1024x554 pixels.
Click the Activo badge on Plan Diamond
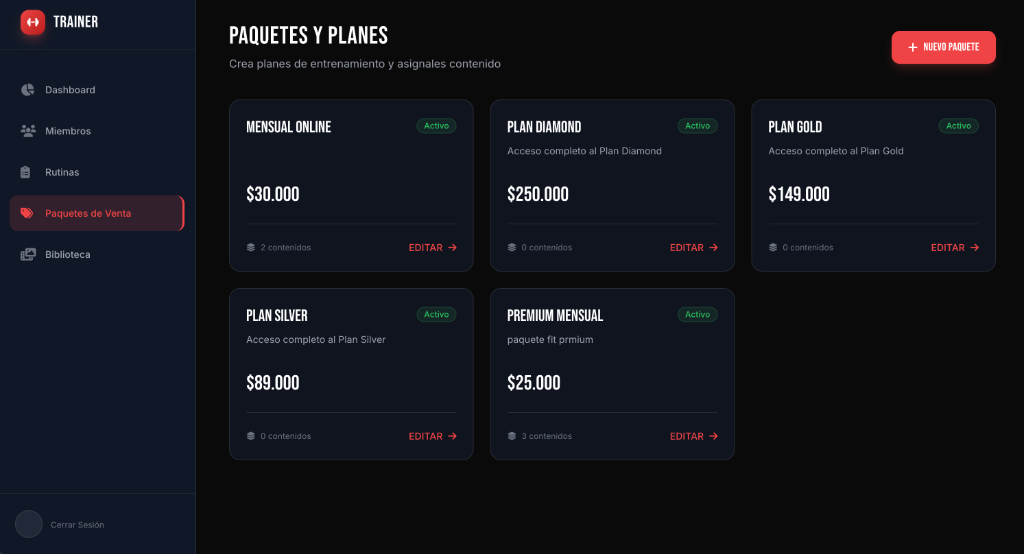coord(697,126)
